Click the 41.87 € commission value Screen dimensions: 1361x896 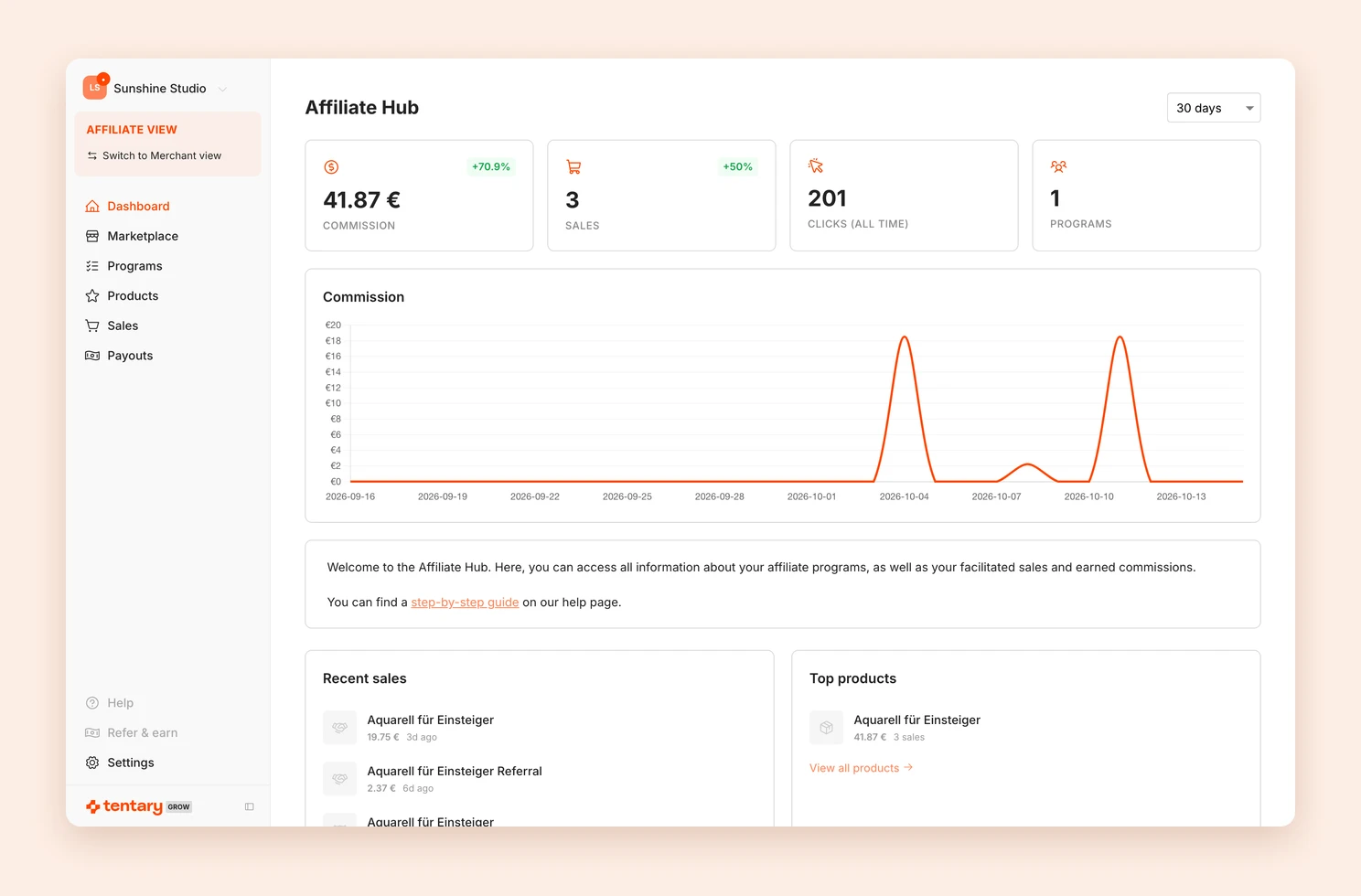pos(362,200)
